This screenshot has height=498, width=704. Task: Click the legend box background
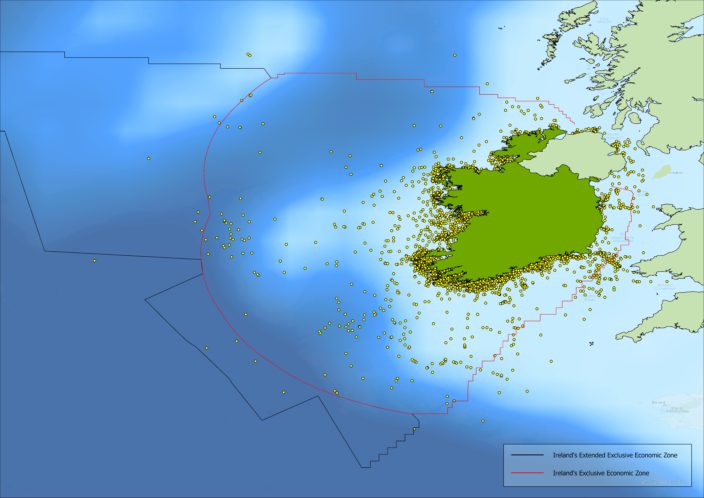[600, 485]
